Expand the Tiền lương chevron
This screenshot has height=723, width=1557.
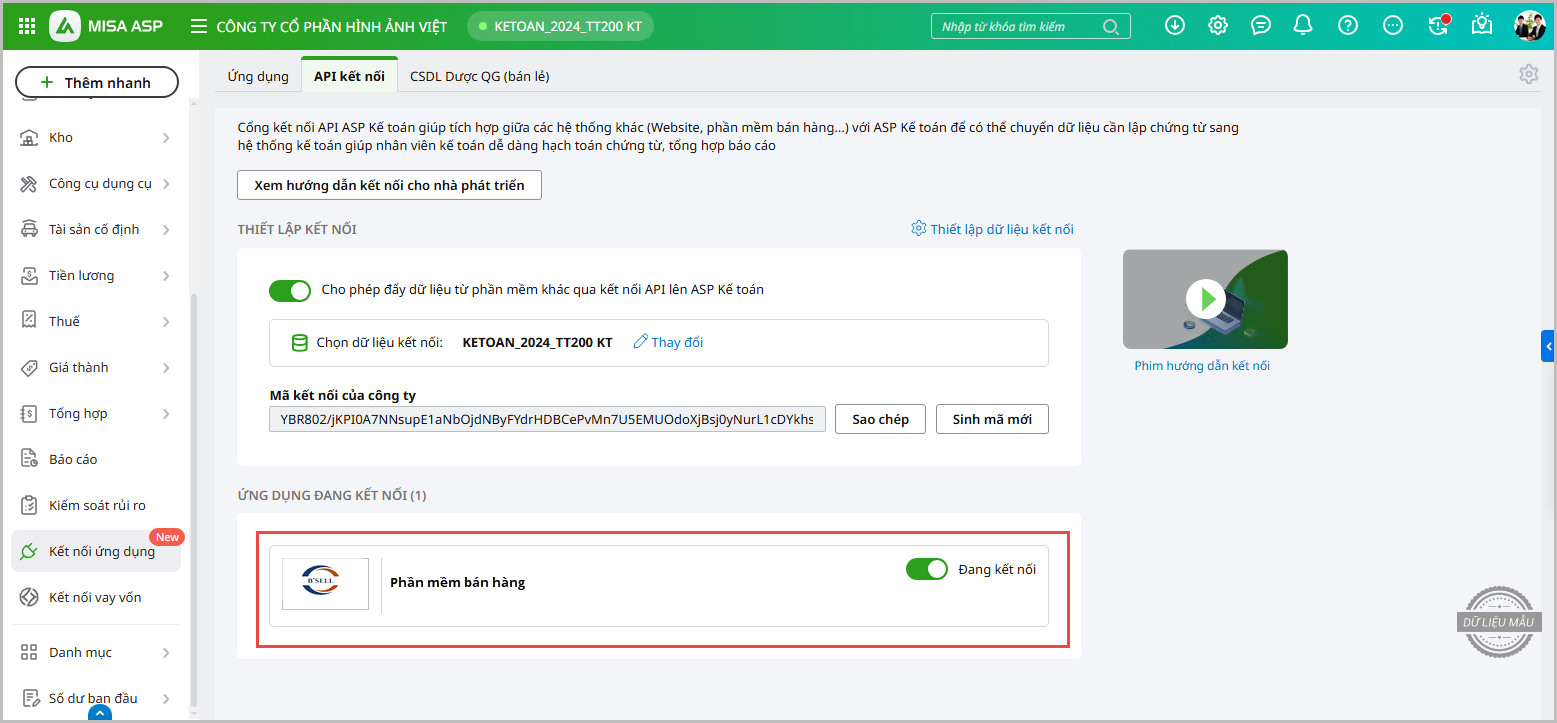pos(166,275)
